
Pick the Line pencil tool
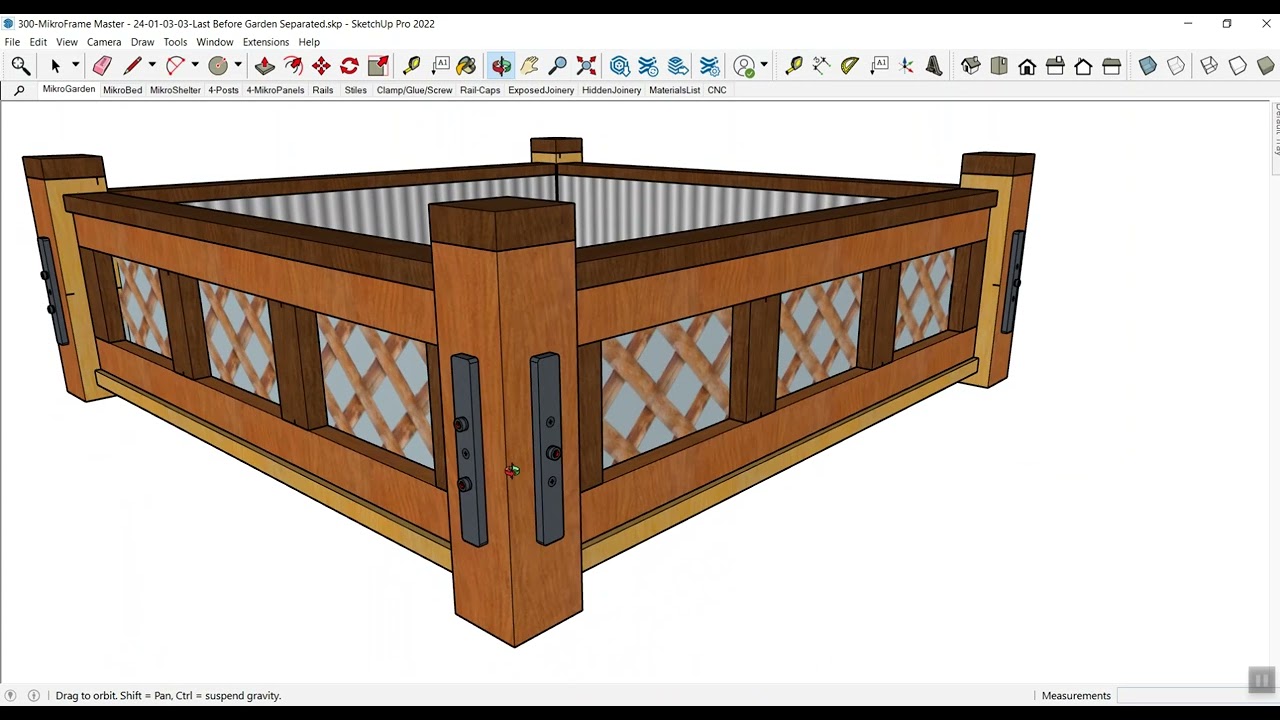[132, 66]
